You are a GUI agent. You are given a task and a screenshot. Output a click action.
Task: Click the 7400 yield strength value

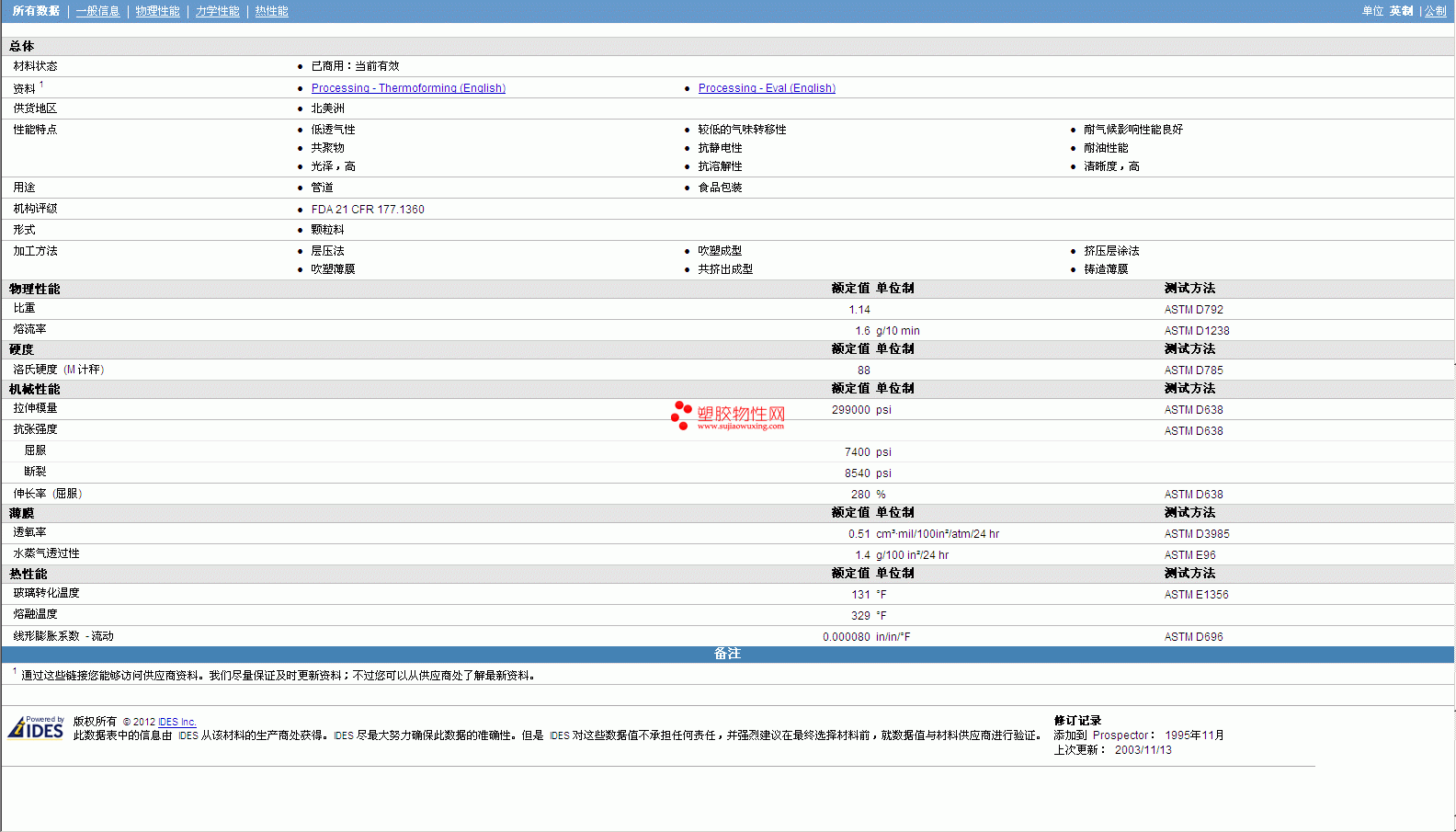[857, 452]
